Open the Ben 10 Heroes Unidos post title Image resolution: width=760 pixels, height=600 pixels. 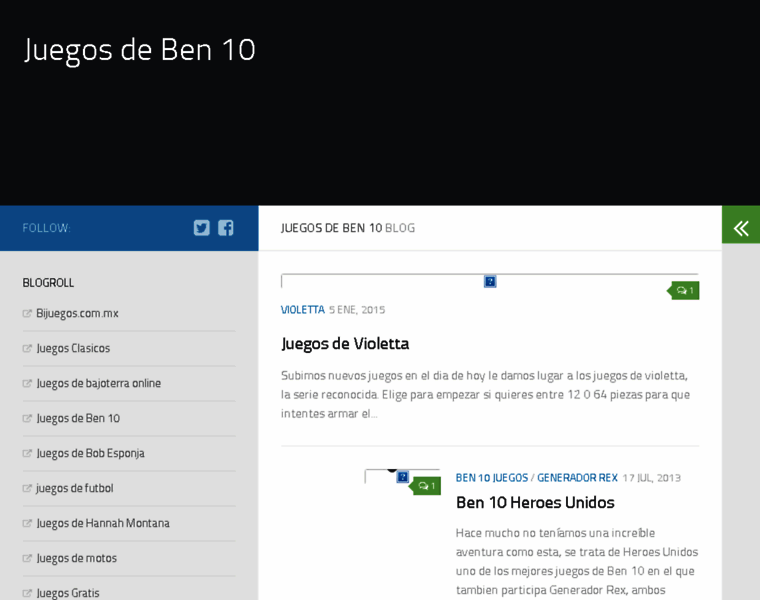[x=535, y=503]
